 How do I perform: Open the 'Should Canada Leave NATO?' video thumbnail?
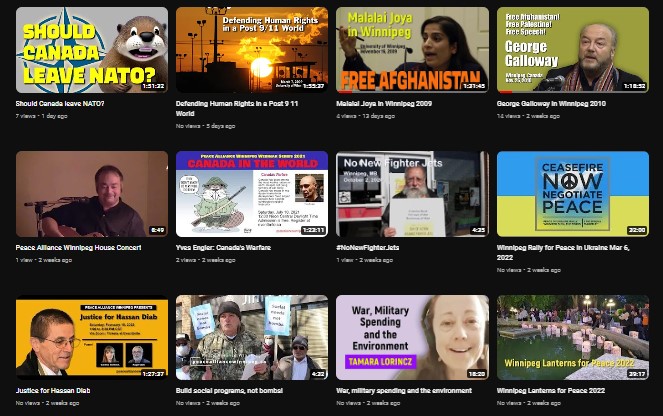[x=92, y=49]
